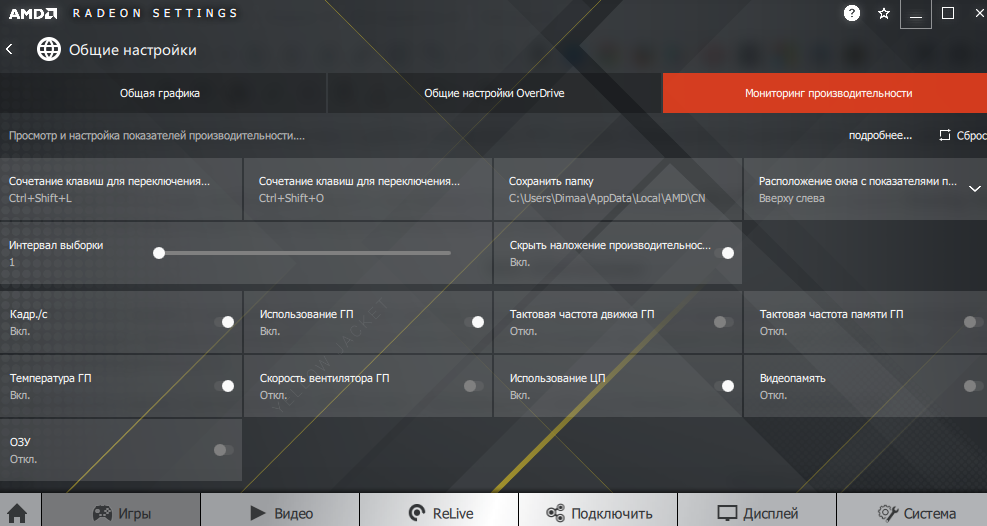This screenshot has width=987, height=526.
Task: Change the Ctrl+Shift+O hotkey setting
Action: (x=367, y=189)
